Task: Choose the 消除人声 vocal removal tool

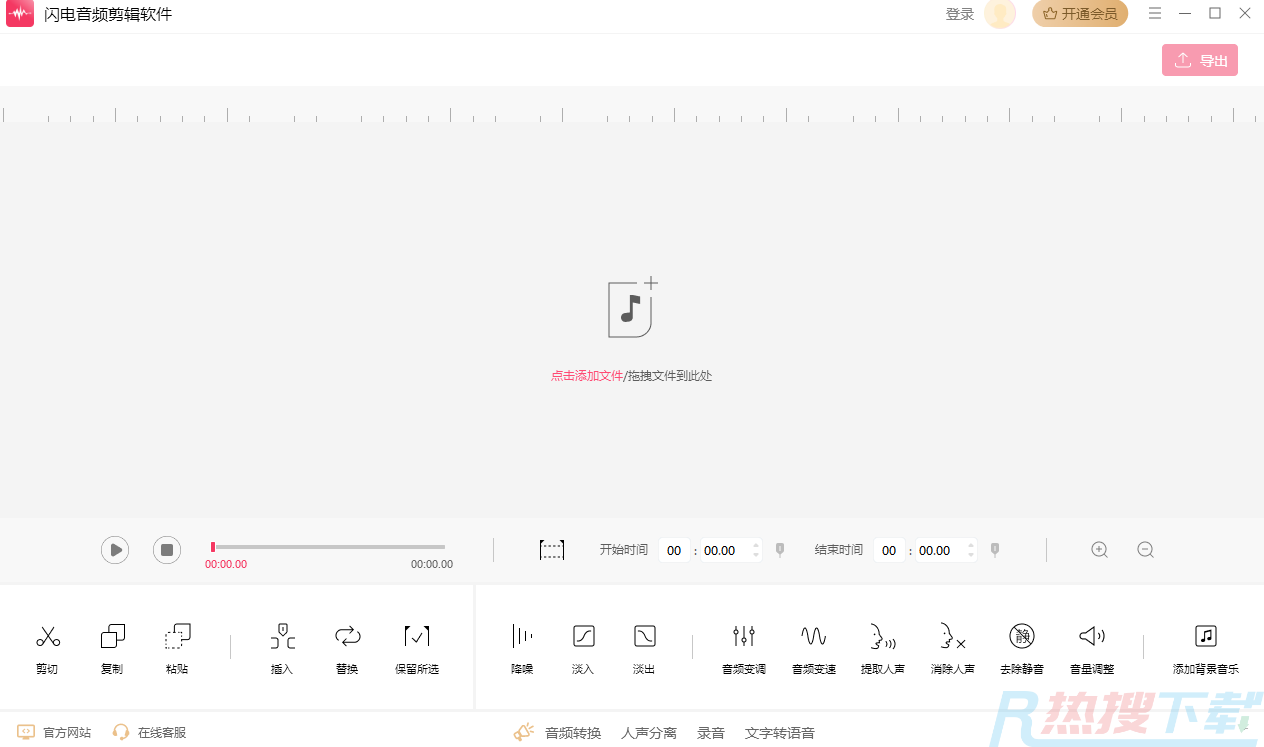Action: pos(951,647)
